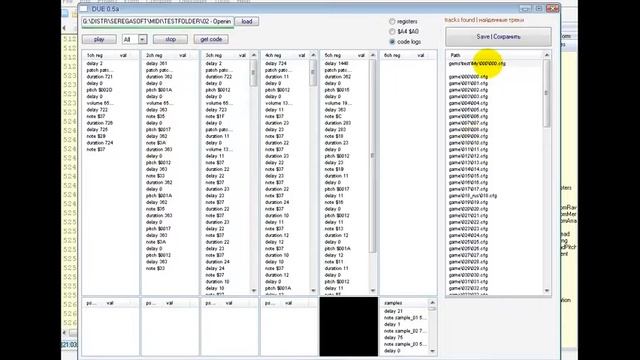Select 'pitch $002D' in 1ch list
Viewport: 640px width, 360px height.
(99, 90)
